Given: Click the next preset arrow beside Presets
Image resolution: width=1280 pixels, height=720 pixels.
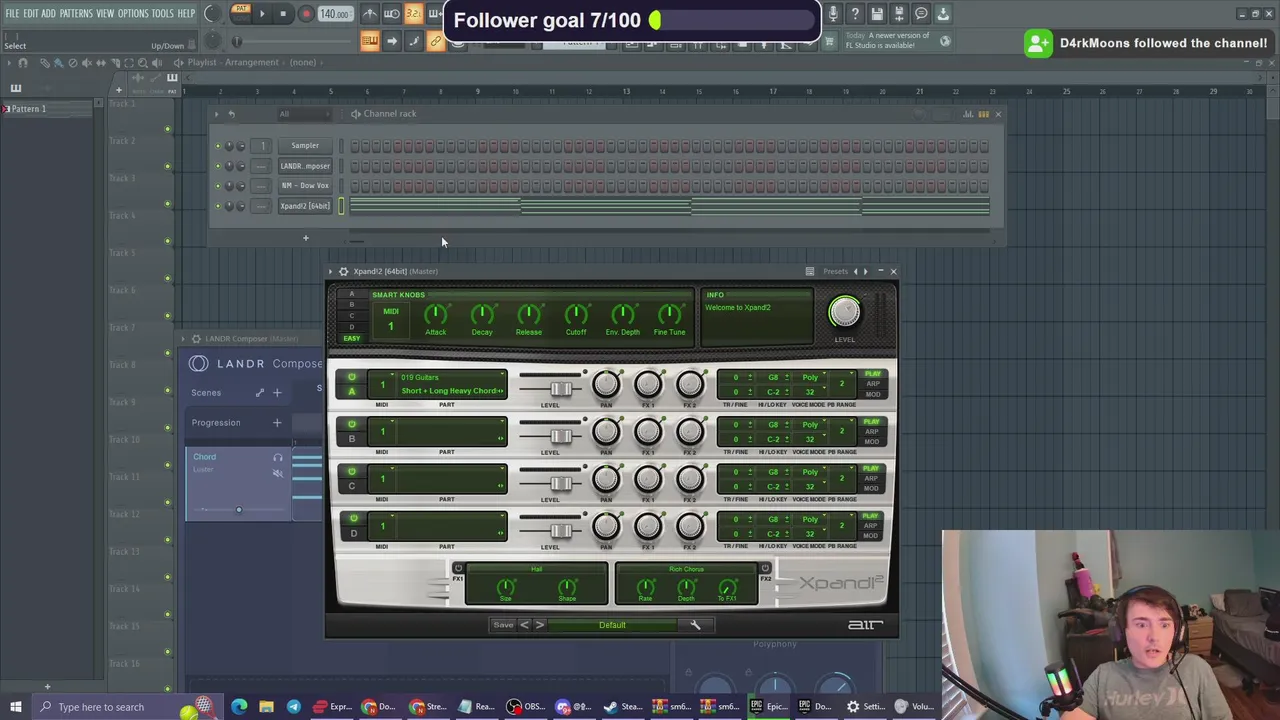Looking at the screenshot, I should click(x=865, y=271).
